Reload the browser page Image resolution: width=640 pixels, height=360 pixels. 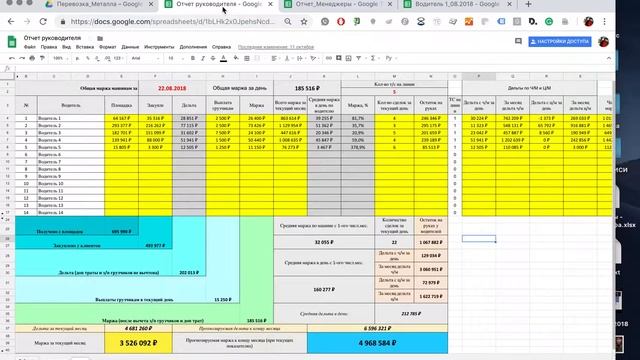(43, 22)
